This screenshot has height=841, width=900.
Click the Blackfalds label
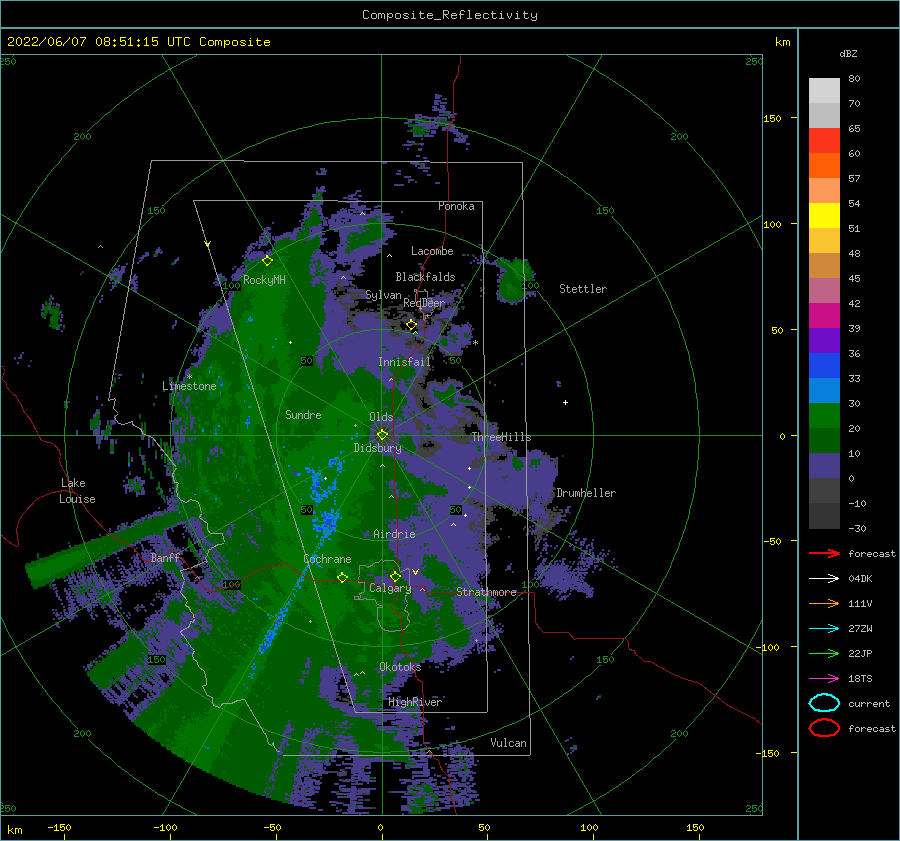click(425, 277)
